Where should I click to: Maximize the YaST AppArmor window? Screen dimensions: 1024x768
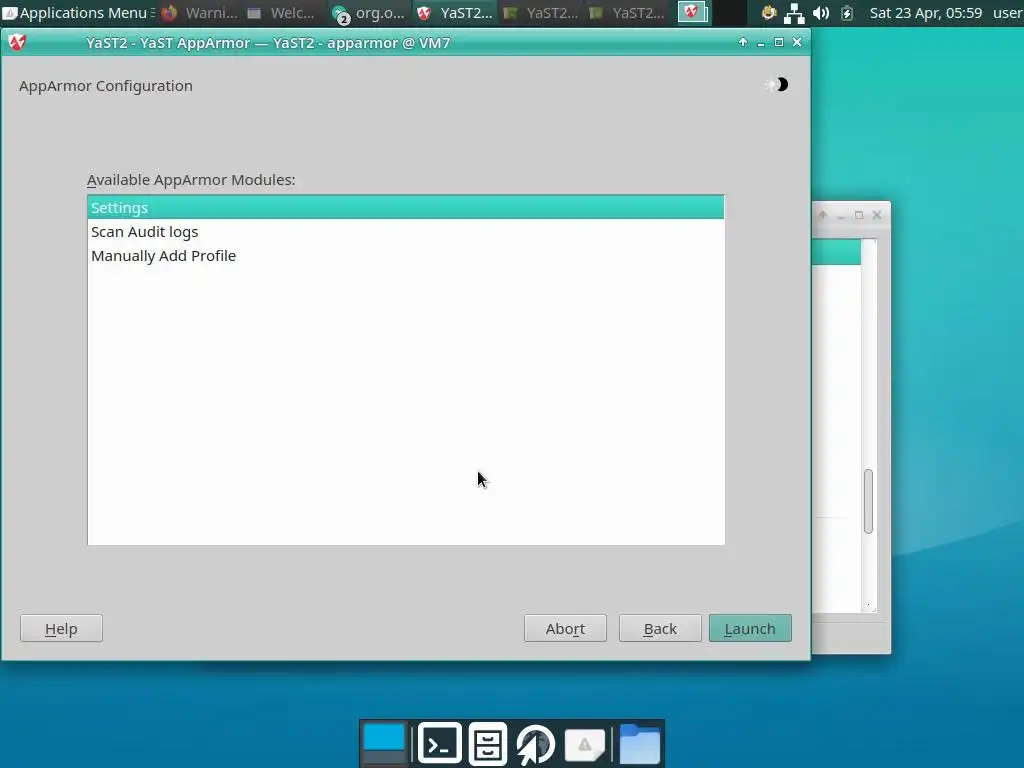coord(778,42)
